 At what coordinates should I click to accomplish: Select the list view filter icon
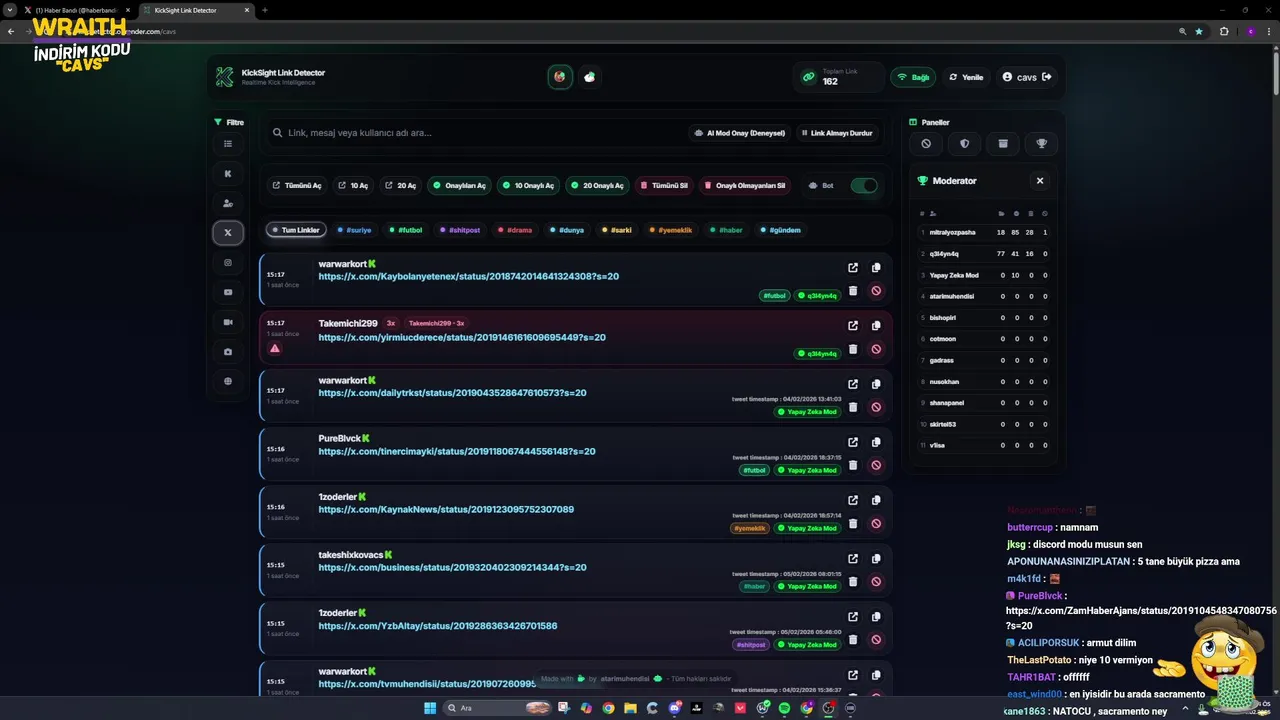[x=228, y=144]
